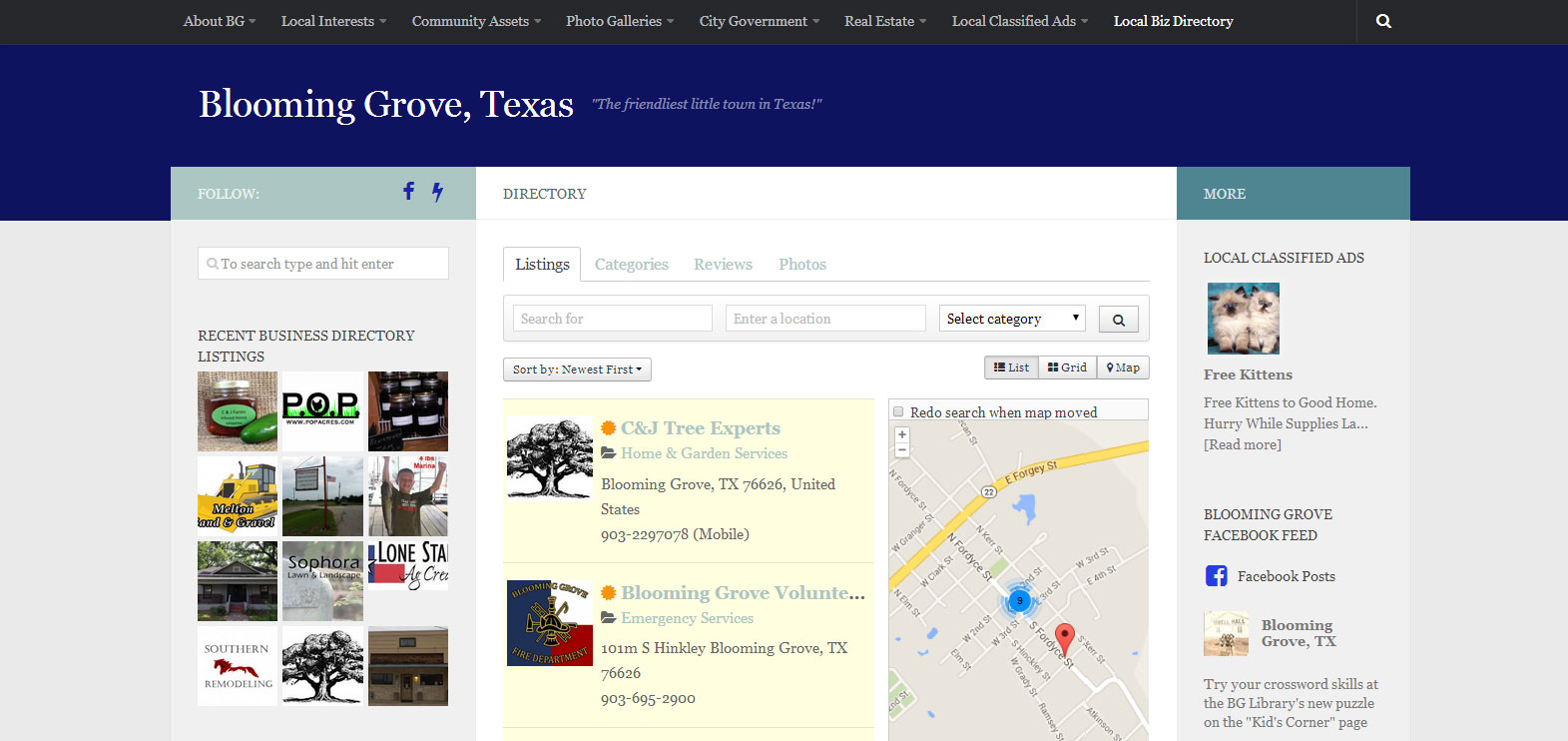Expand the Sort by Newest First dropdown
The image size is (1568, 741).
click(577, 370)
